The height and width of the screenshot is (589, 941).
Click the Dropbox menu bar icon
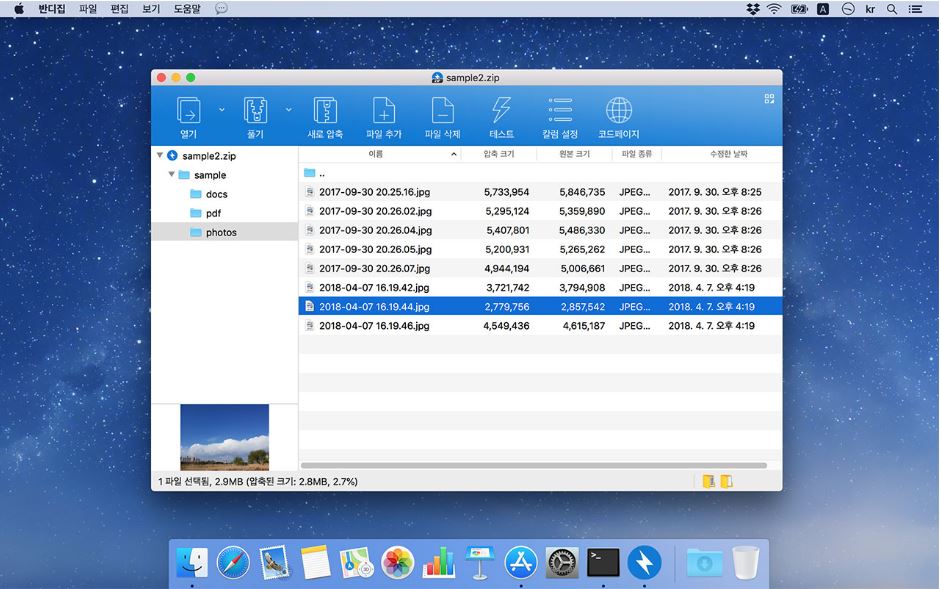tap(753, 9)
